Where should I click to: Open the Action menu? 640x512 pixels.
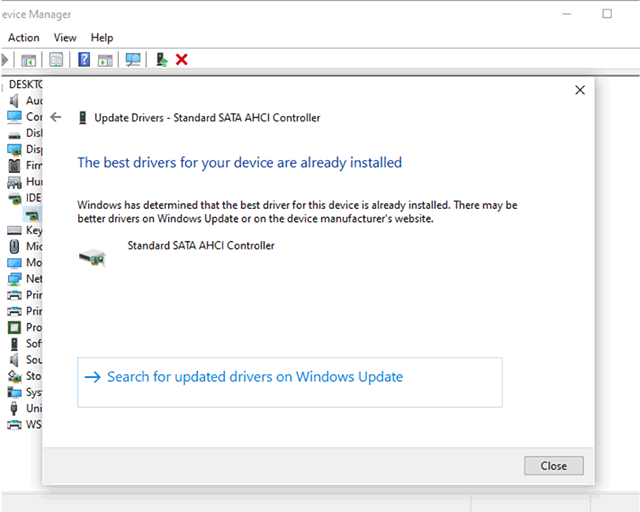24,38
